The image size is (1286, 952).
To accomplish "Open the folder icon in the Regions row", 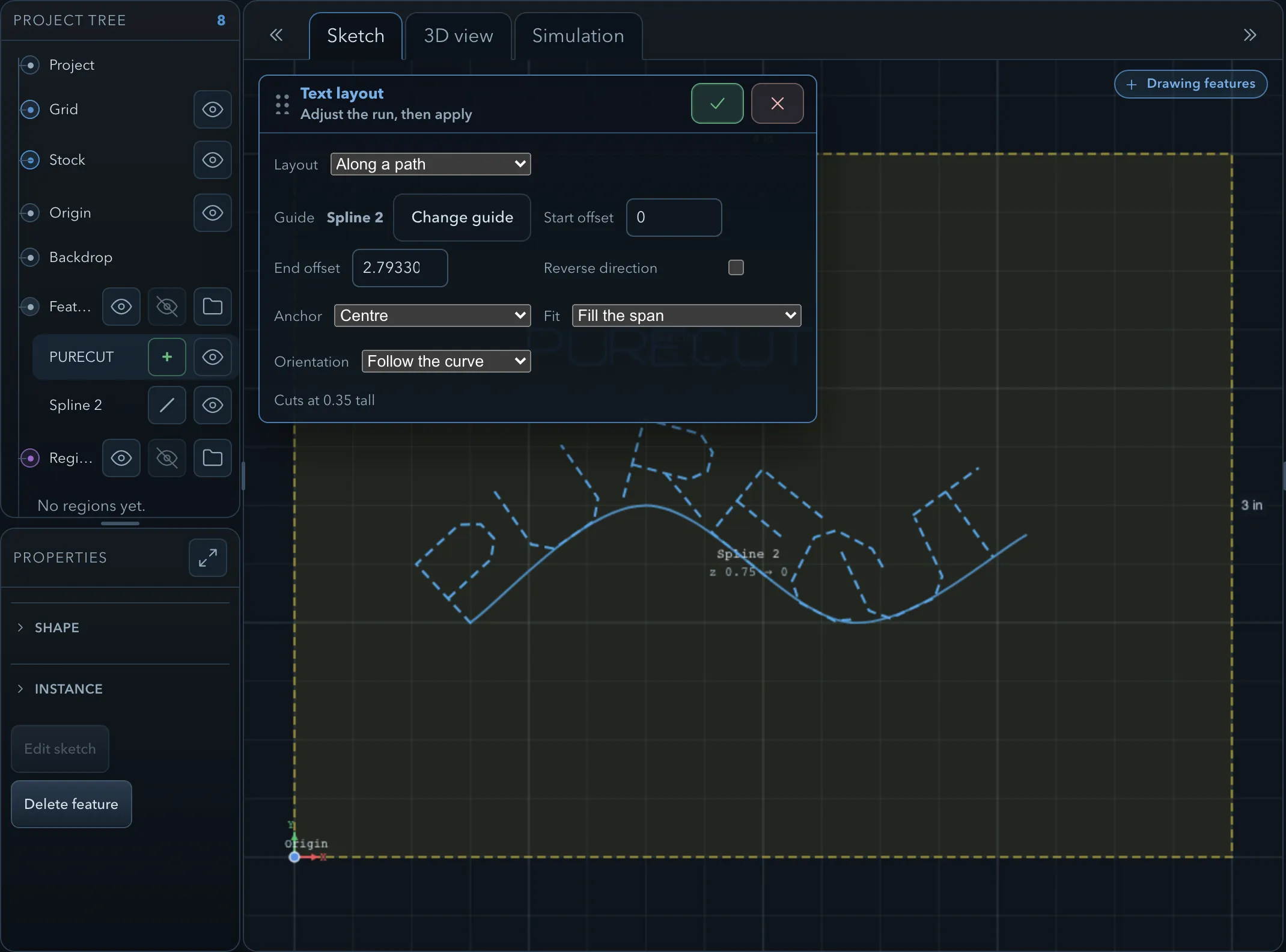I will pyautogui.click(x=213, y=458).
